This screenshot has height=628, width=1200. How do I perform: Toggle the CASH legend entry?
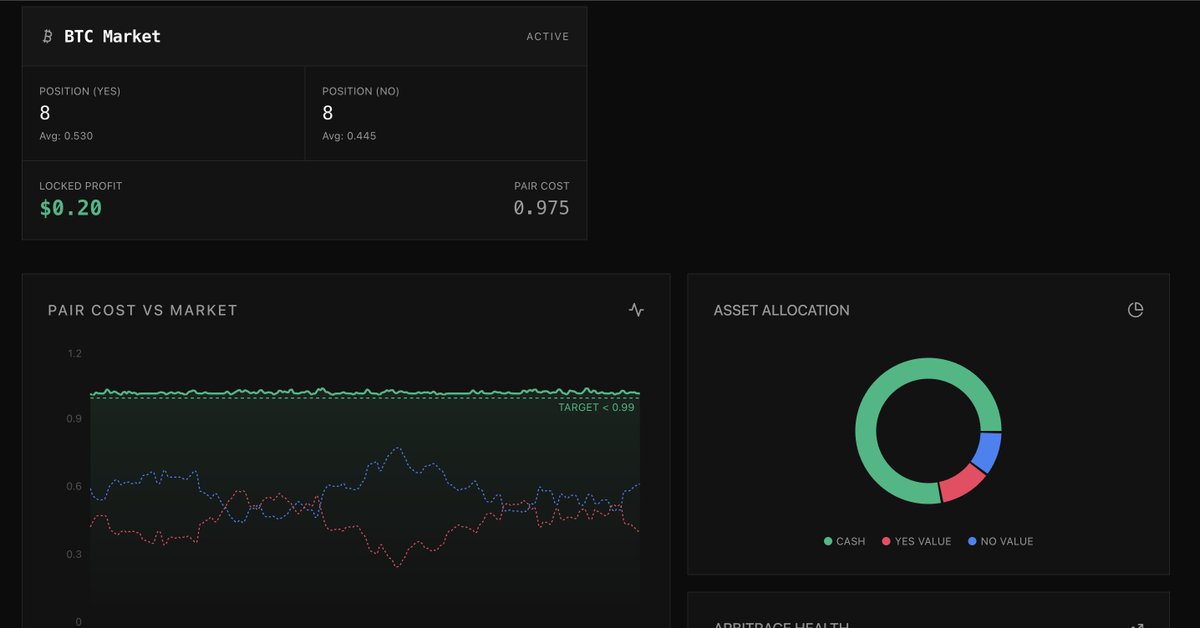[x=844, y=541]
